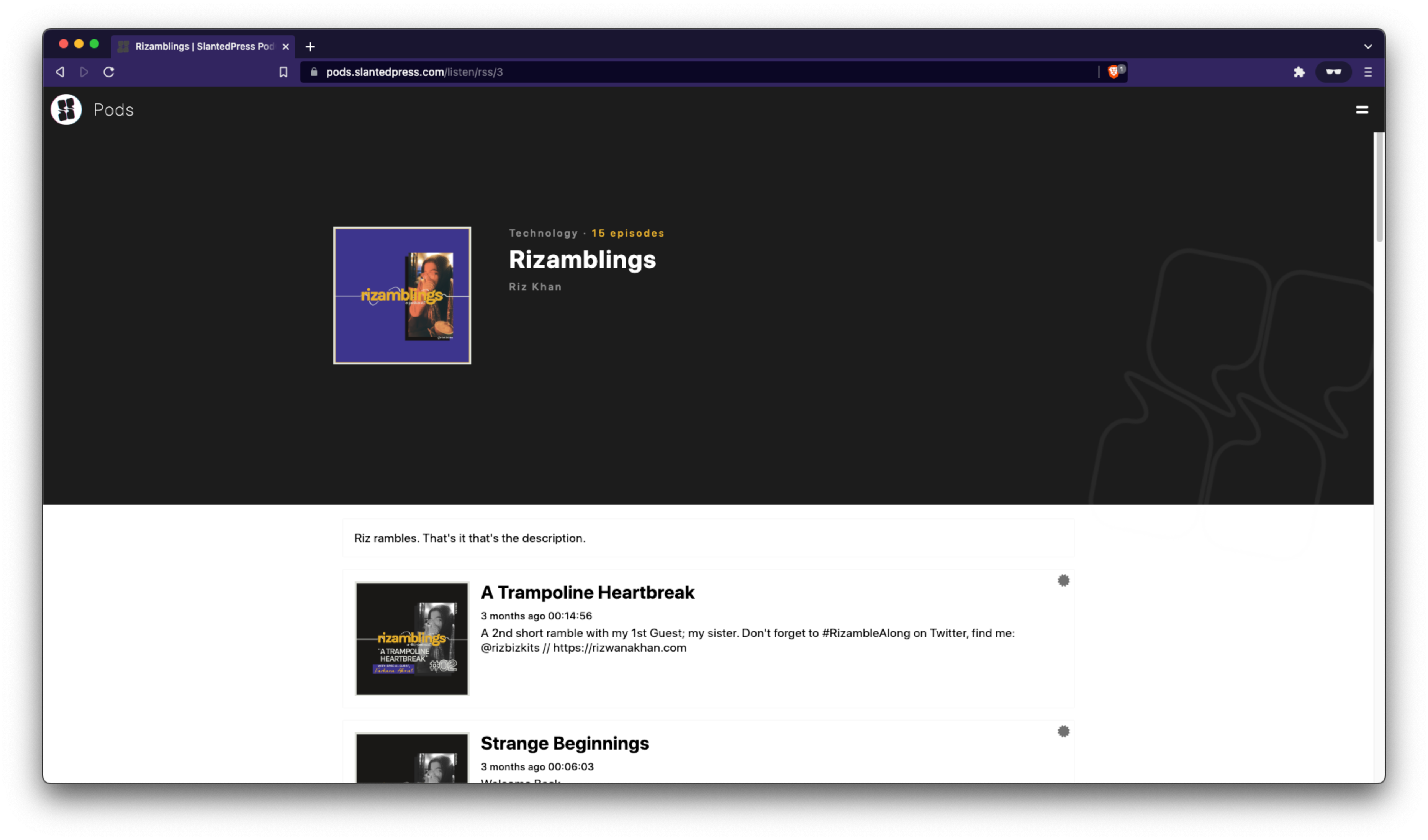
Task: Click the Rizamblings podcast cover artwork
Action: pos(402,296)
